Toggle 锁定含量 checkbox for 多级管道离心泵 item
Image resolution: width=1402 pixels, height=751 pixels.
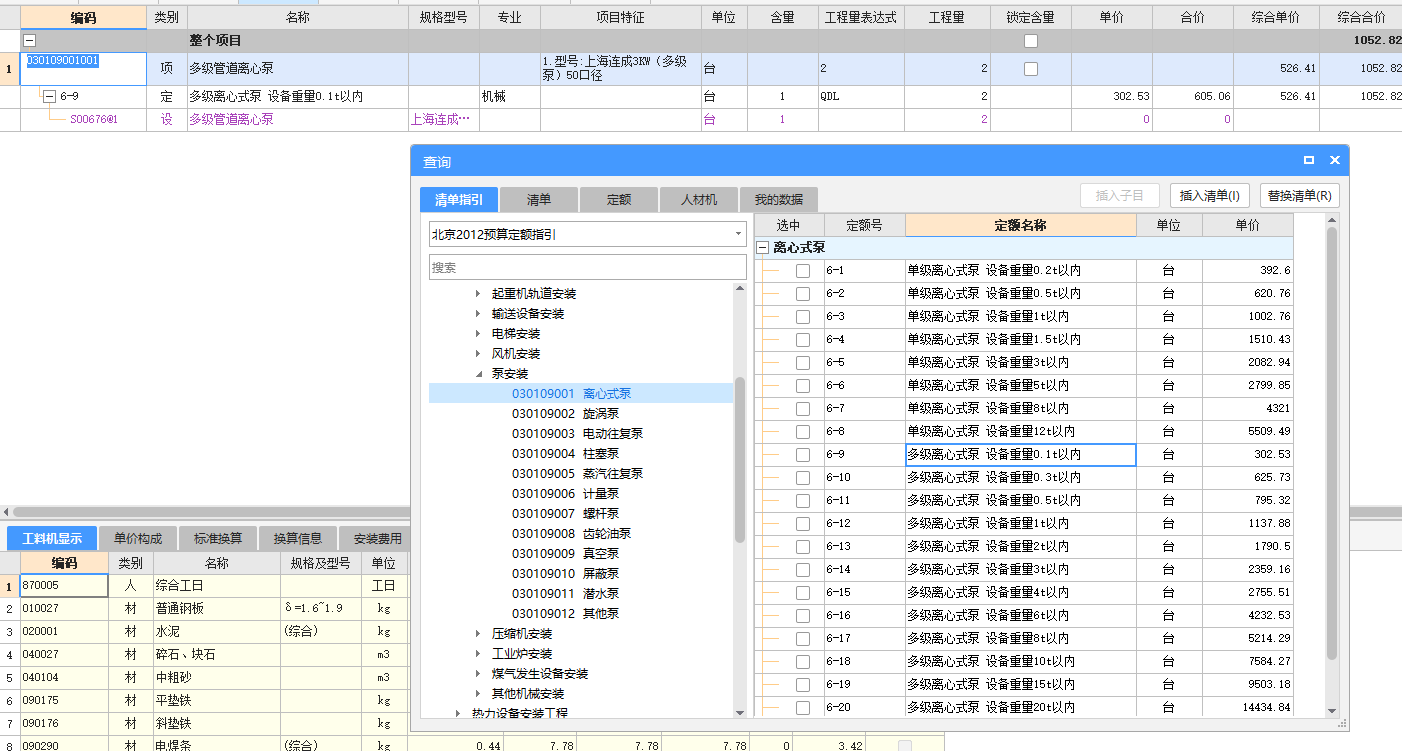pos(1031,69)
